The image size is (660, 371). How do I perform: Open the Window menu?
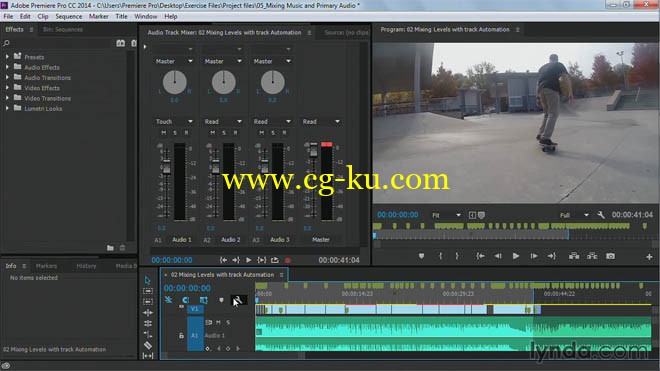tap(146, 16)
